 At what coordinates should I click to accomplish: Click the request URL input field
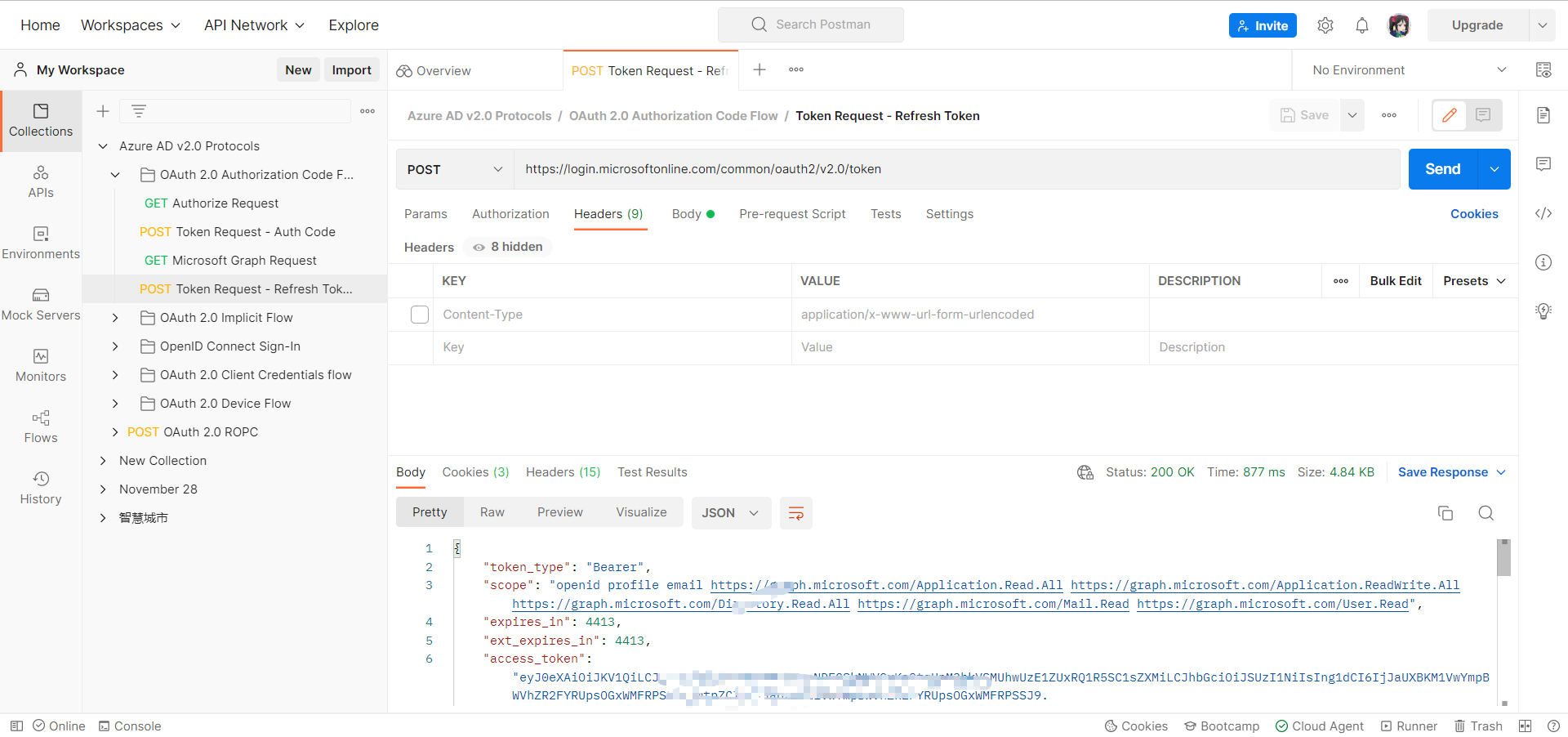[x=817, y=169]
